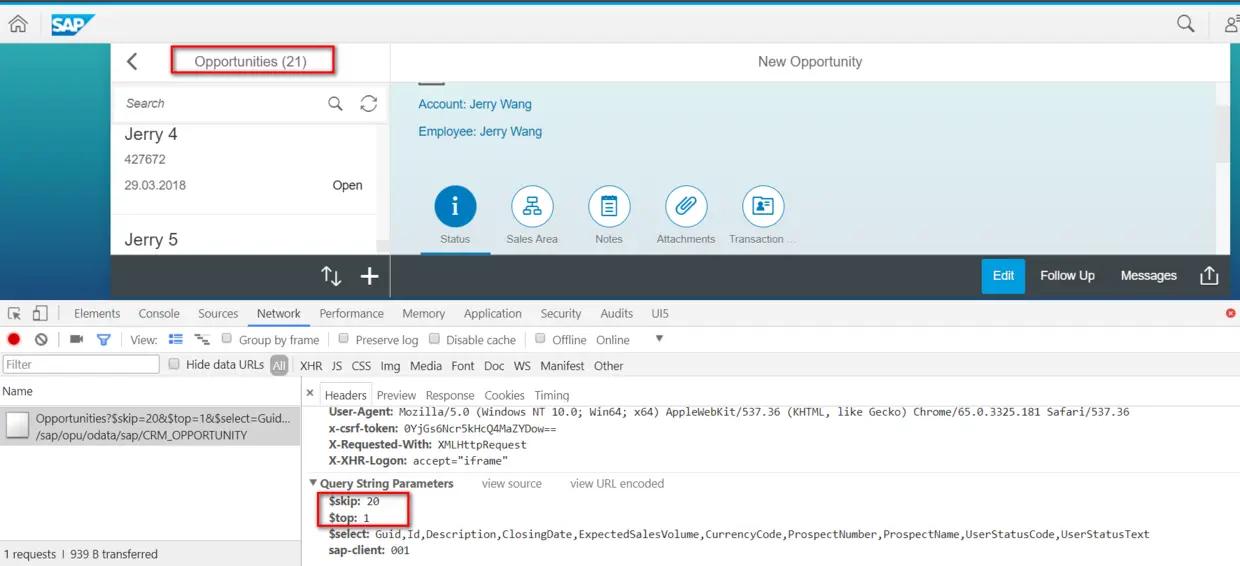Click view source link
The image size is (1240, 566).
point(512,483)
